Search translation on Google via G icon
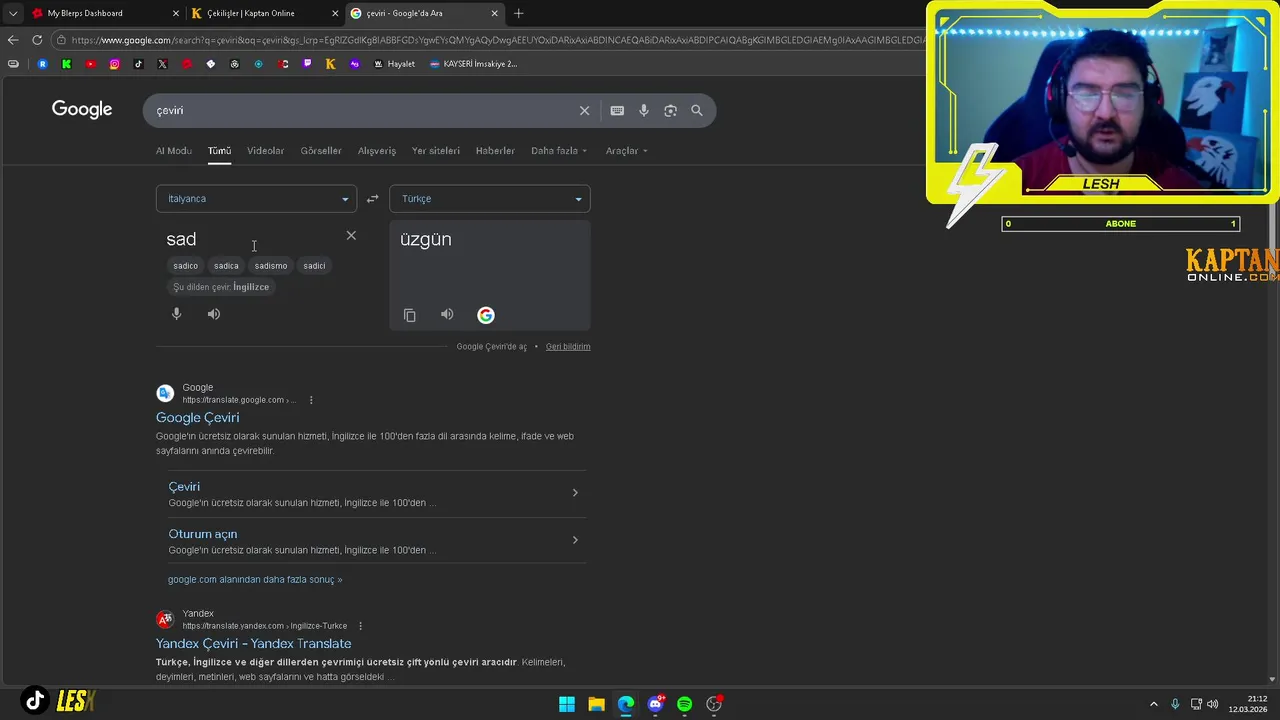 coord(486,315)
